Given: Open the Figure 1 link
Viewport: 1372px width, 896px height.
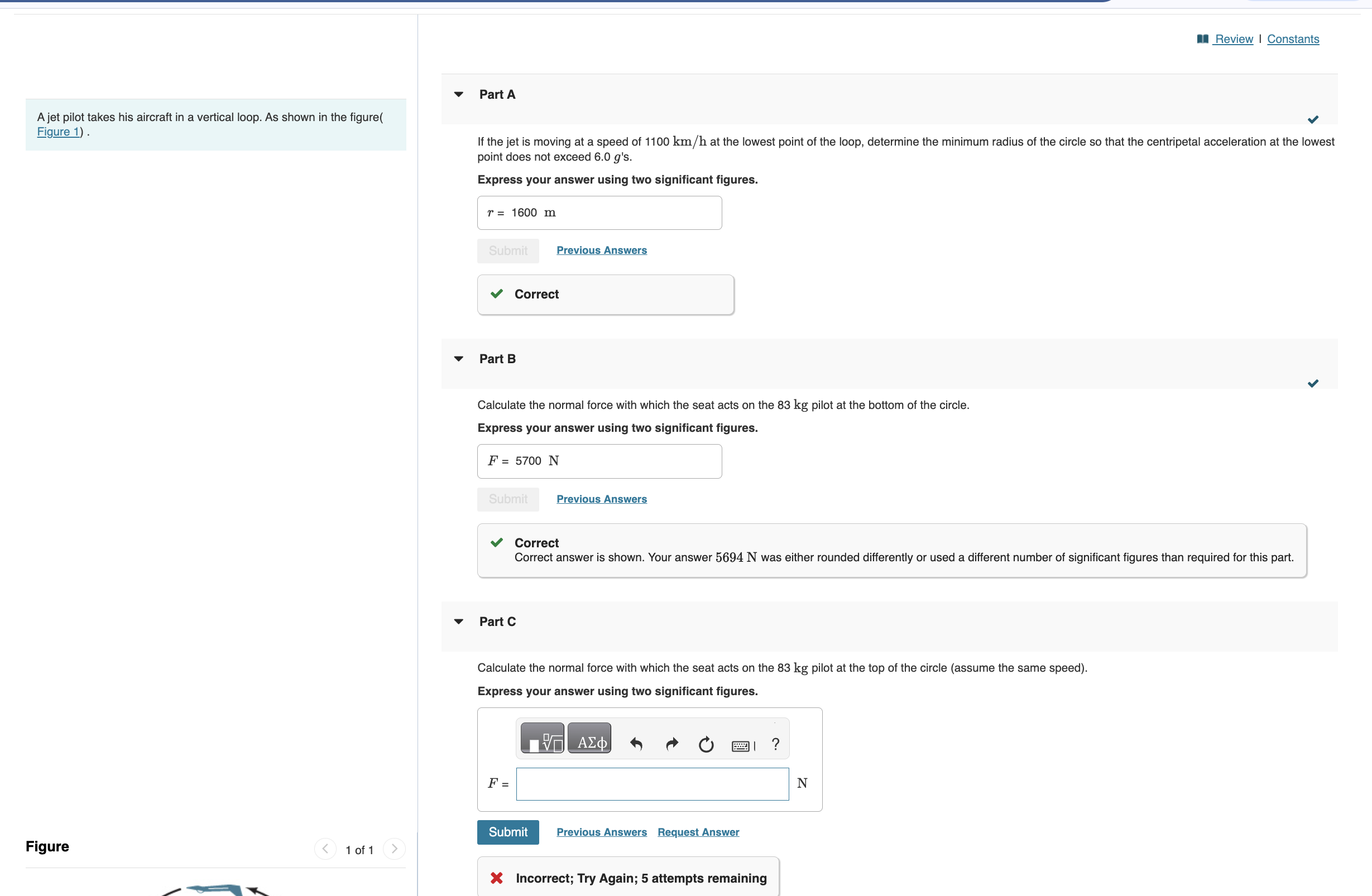Looking at the screenshot, I should point(58,132).
